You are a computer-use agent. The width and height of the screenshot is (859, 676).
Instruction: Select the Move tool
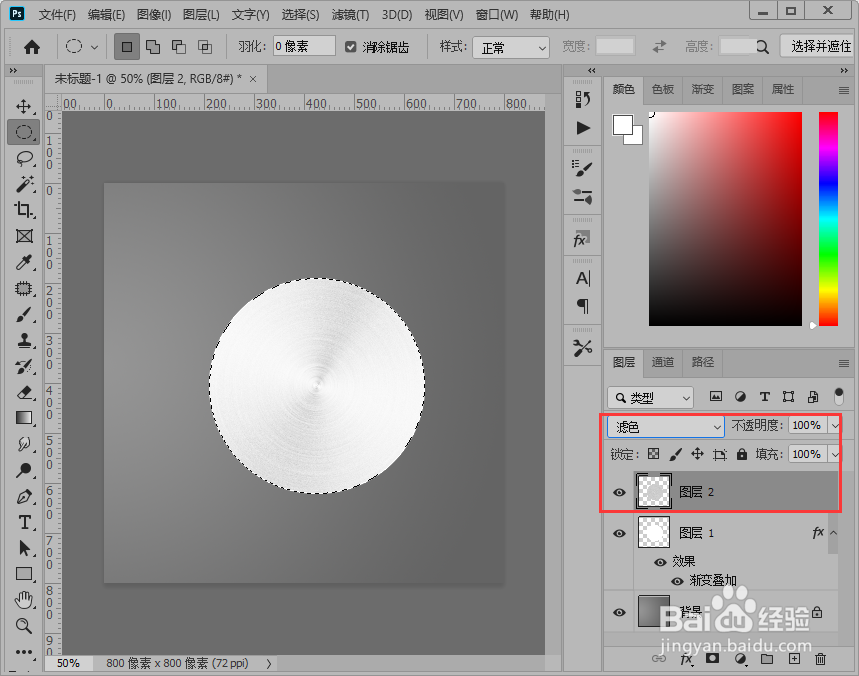pos(24,106)
